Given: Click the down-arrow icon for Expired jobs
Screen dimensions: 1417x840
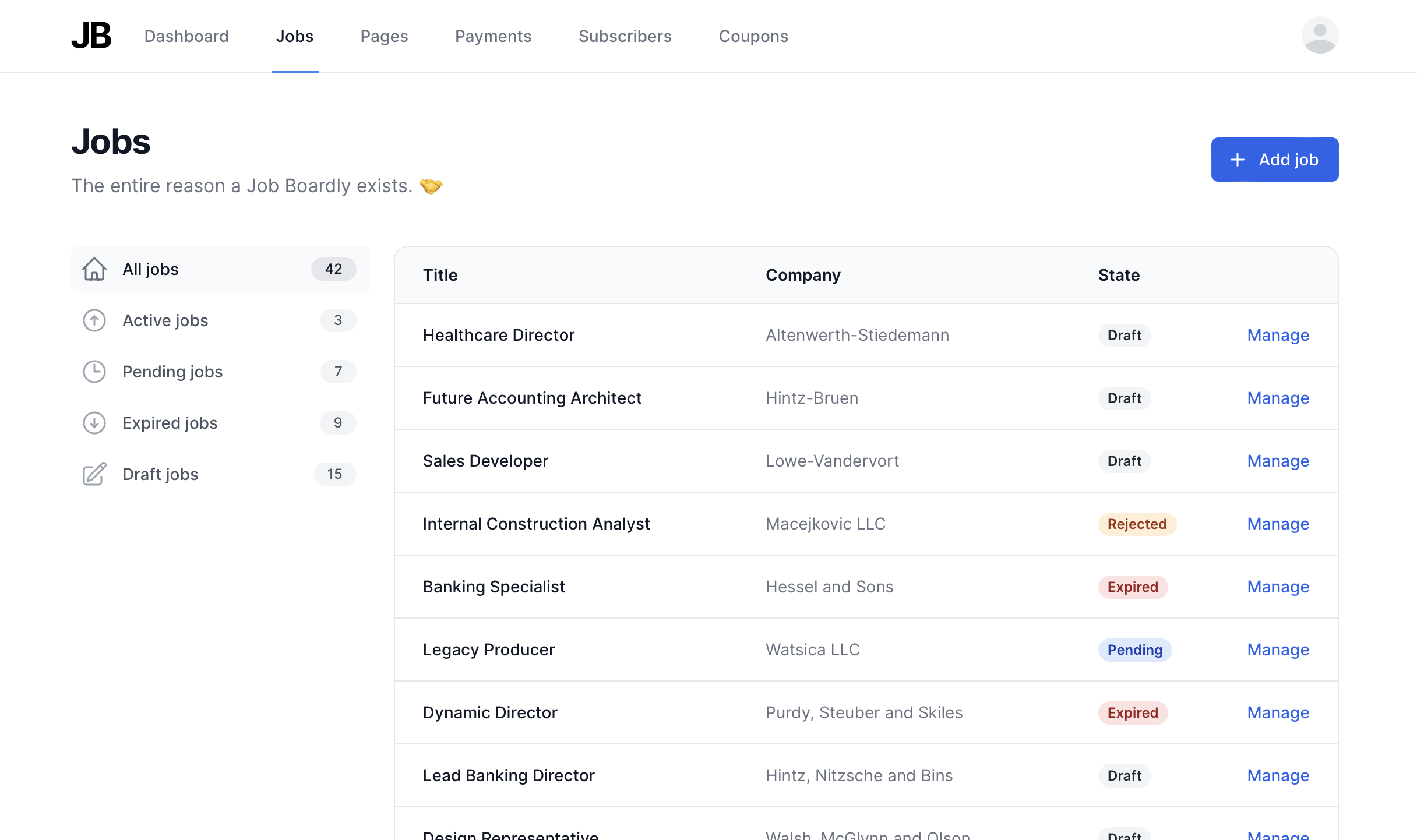Looking at the screenshot, I should [94, 423].
